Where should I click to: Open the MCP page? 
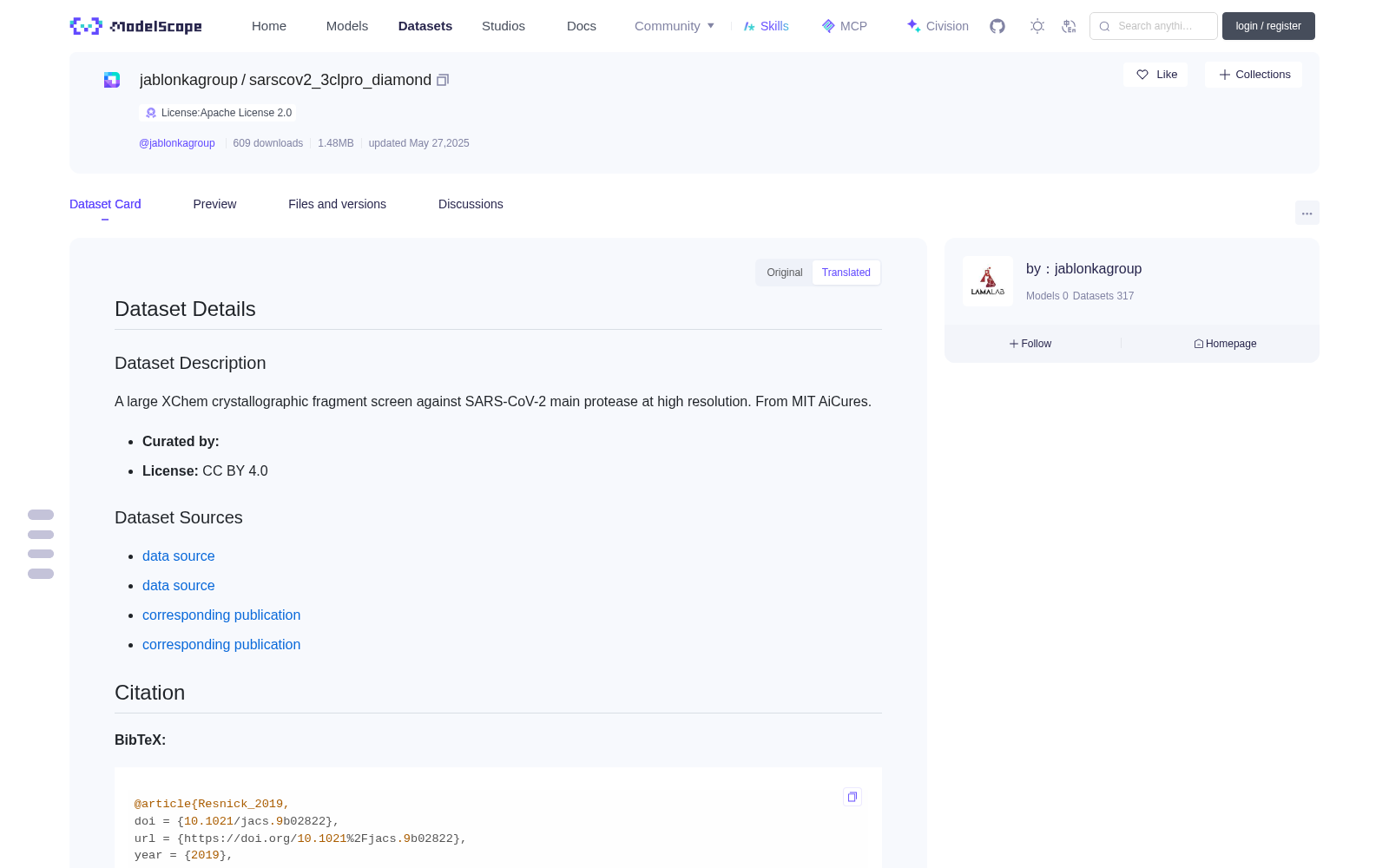point(845,26)
